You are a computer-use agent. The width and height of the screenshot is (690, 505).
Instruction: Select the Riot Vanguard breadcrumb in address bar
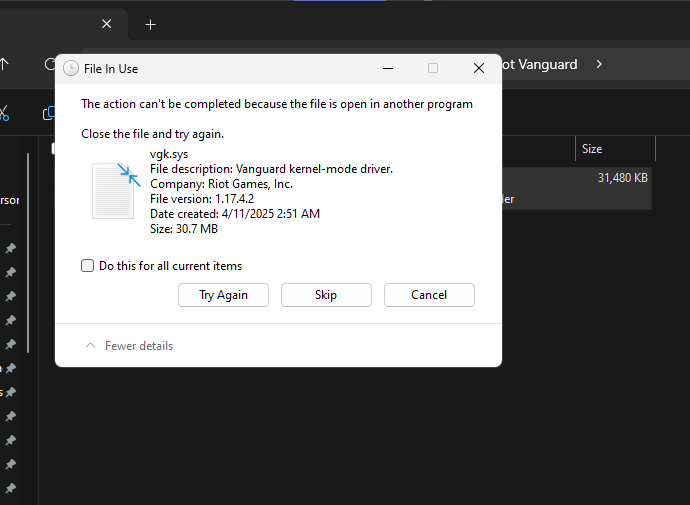[x=540, y=64]
